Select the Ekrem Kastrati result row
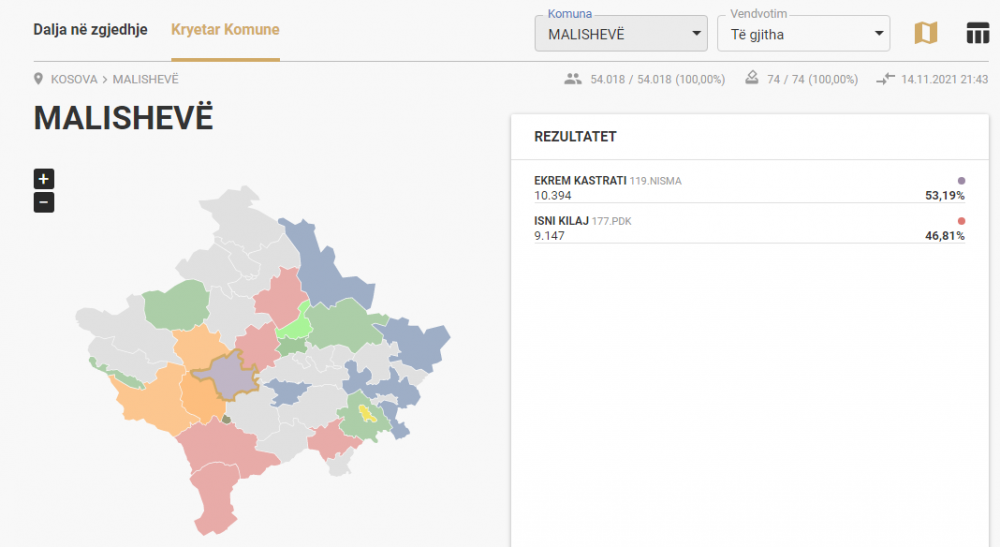 point(749,188)
